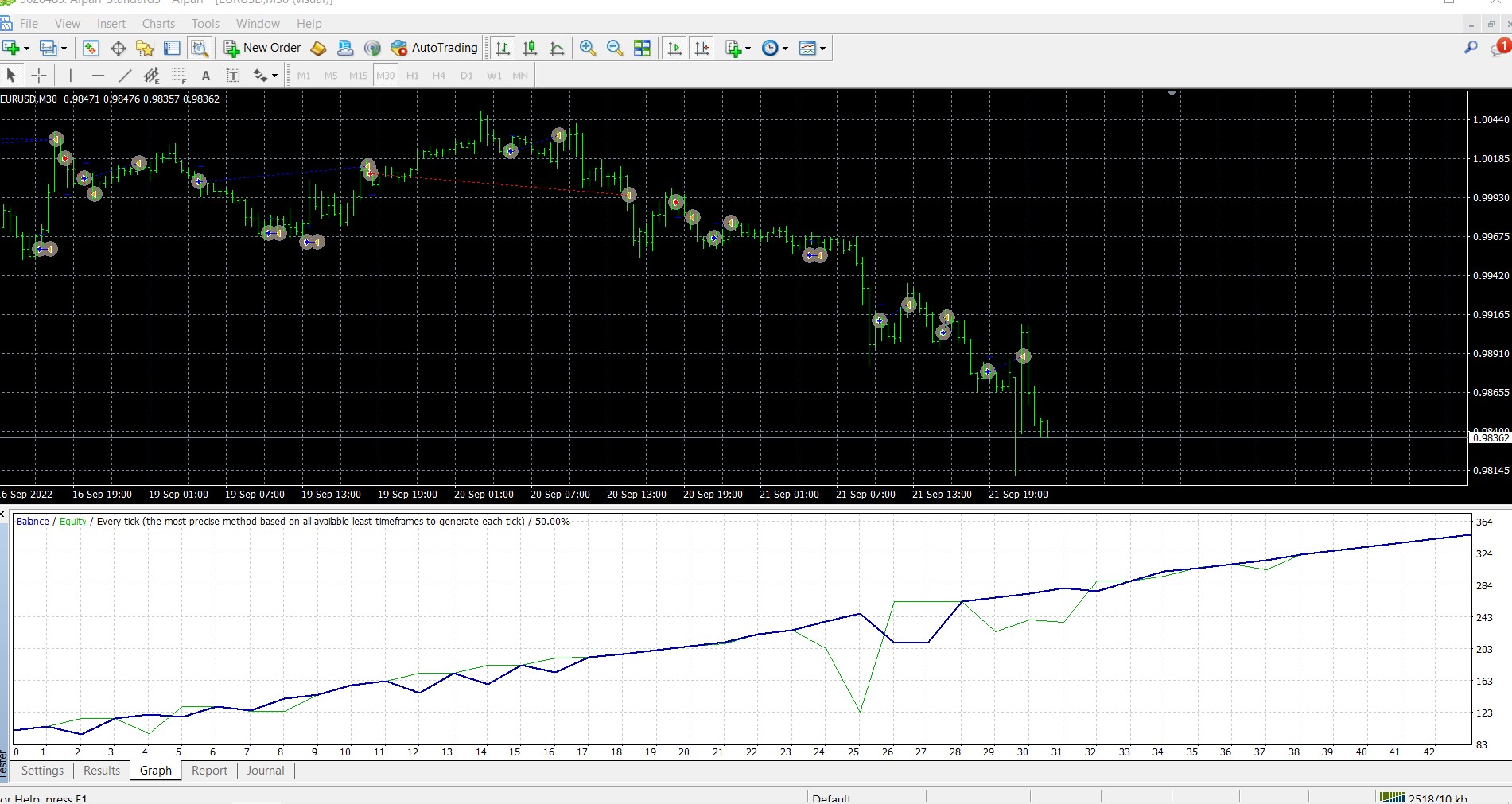Open the Window menu
This screenshot has width=1512, height=804.
click(x=258, y=24)
